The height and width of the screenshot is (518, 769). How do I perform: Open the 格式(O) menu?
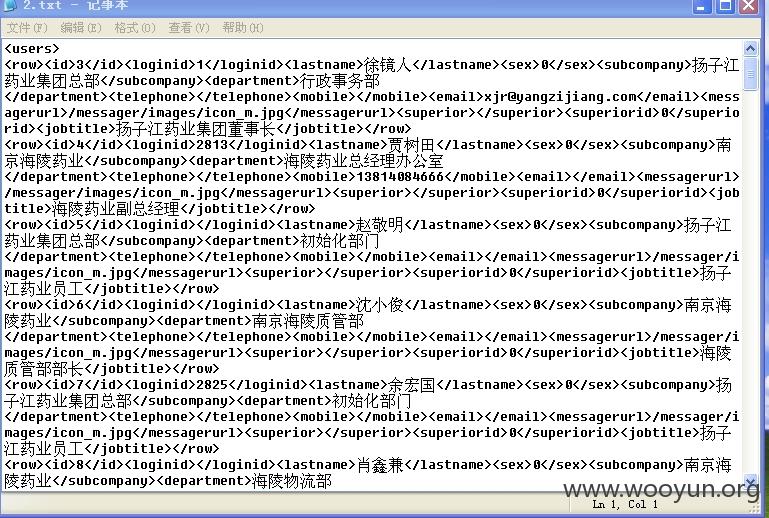[135, 27]
